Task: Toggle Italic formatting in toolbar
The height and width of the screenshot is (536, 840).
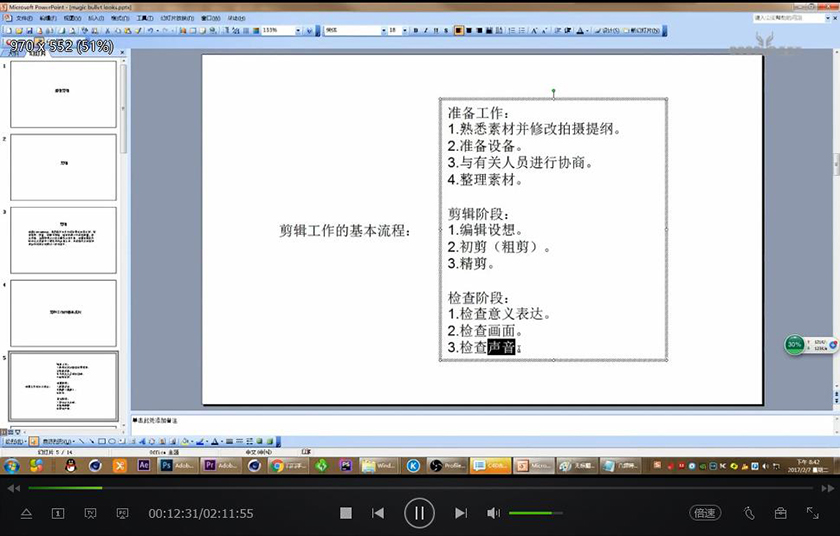Action: pyautogui.click(x=426, y=31)
